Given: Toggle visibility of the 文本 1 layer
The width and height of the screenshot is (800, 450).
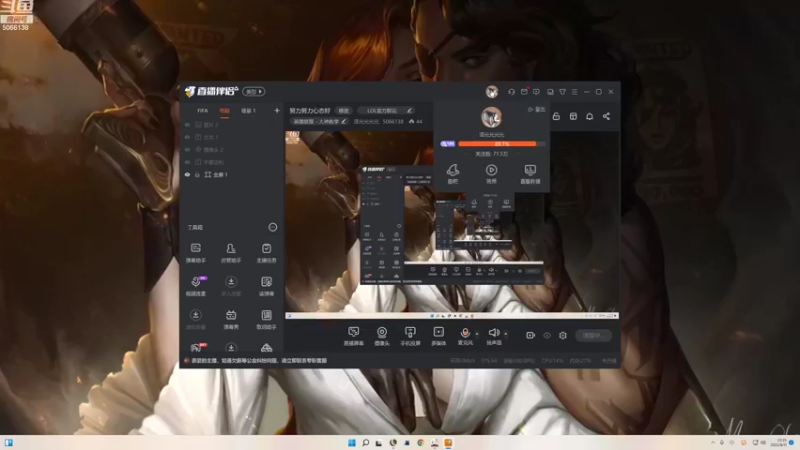Looking at the screenshot, I should point(187,137).
